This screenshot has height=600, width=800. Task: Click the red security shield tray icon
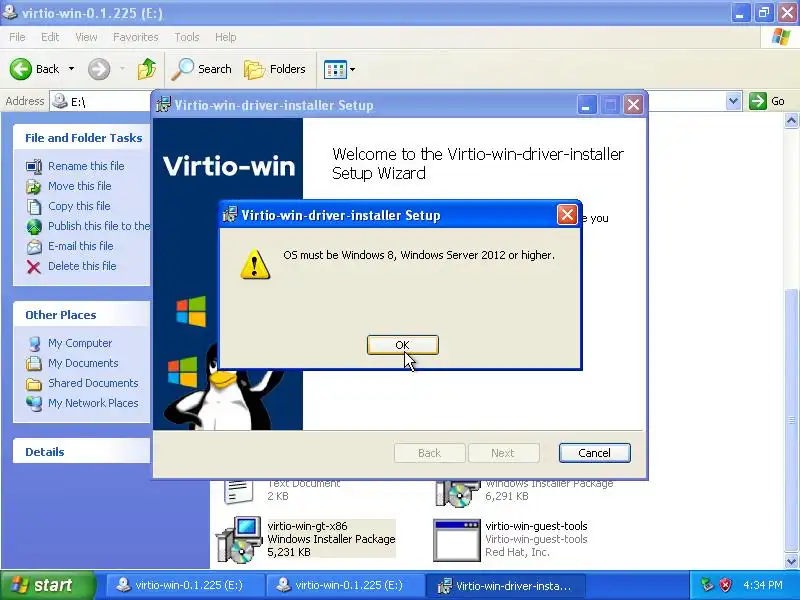[726, 585]
